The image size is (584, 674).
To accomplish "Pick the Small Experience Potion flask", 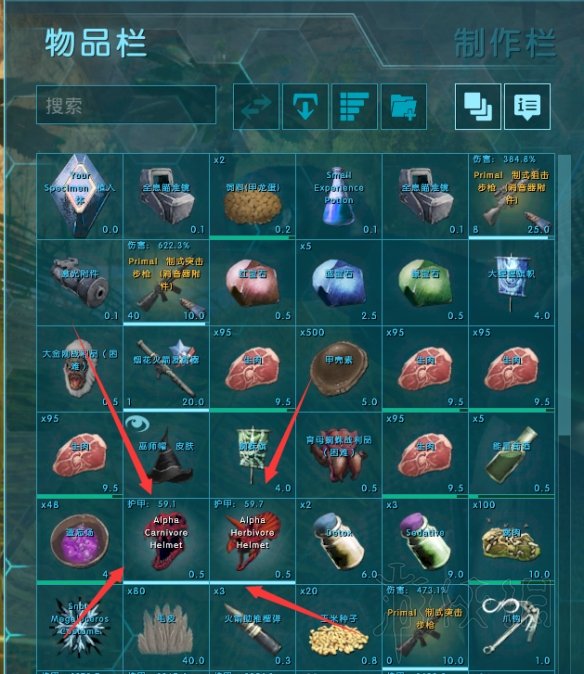I will coord(339,196).
